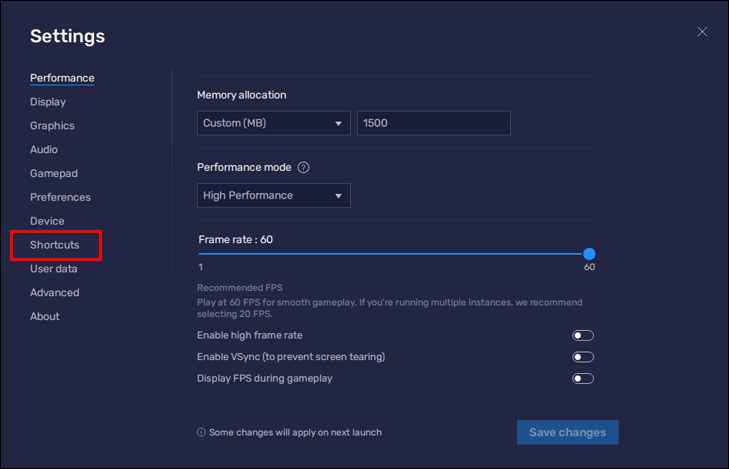
Task: Enable VSync to prevent screen tearing
Action: tap(583, 357)
